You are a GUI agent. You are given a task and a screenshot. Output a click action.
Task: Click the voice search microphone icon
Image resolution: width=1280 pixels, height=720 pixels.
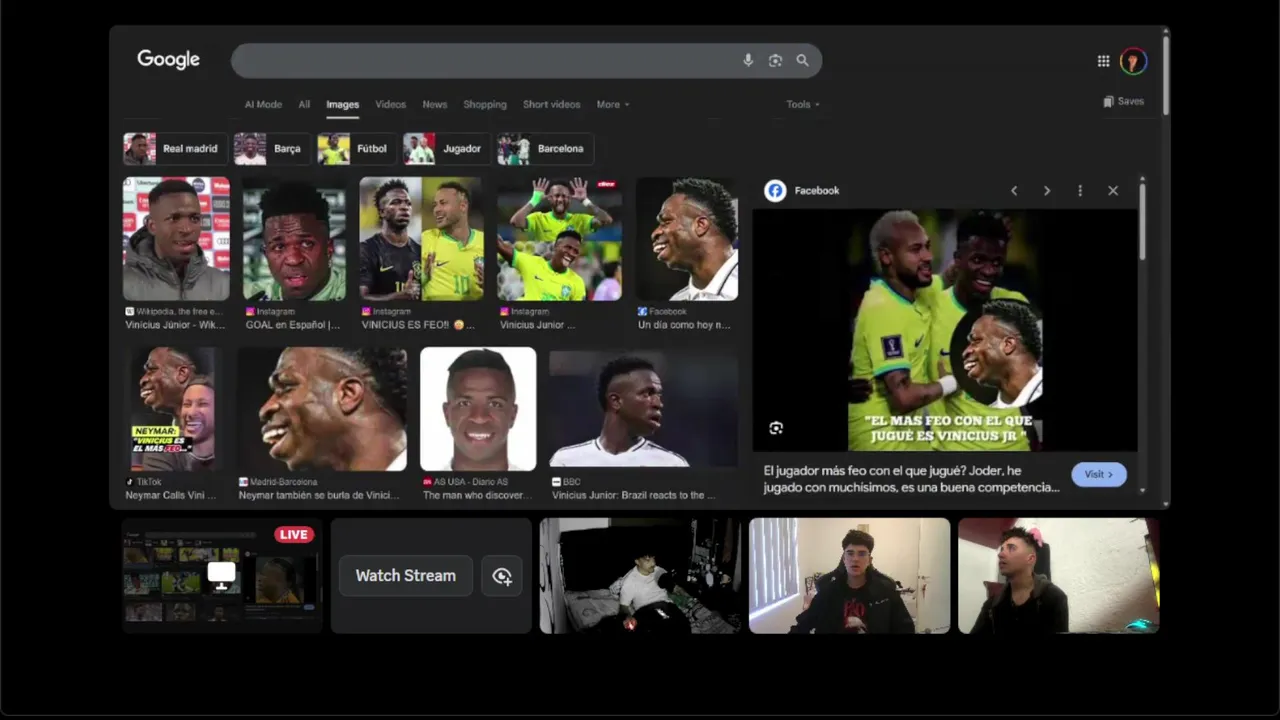(748, 61)
